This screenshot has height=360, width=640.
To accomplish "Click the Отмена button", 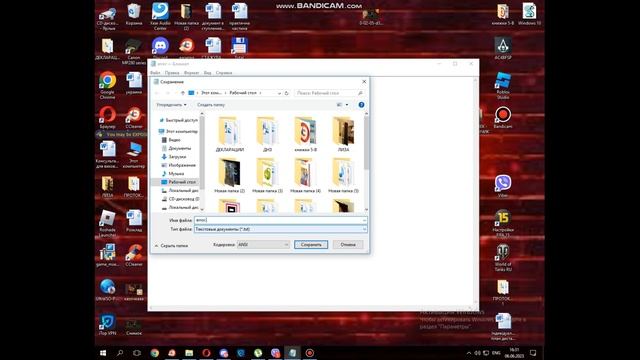I will 348,244.
